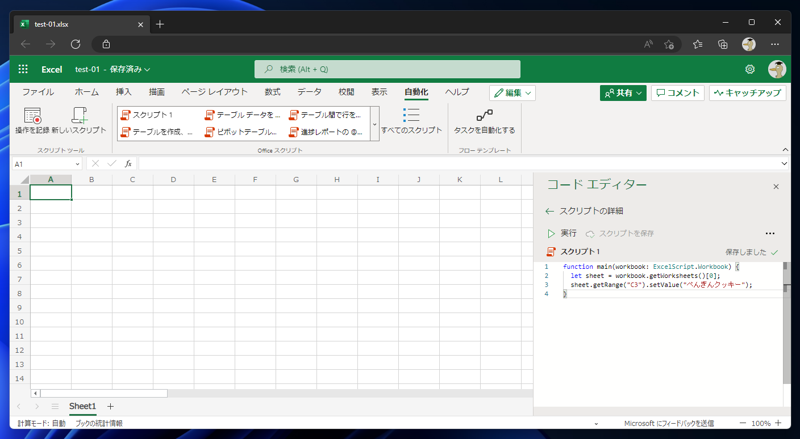Switch to the ページ レイアウト tab

click(x=214, y=92)
